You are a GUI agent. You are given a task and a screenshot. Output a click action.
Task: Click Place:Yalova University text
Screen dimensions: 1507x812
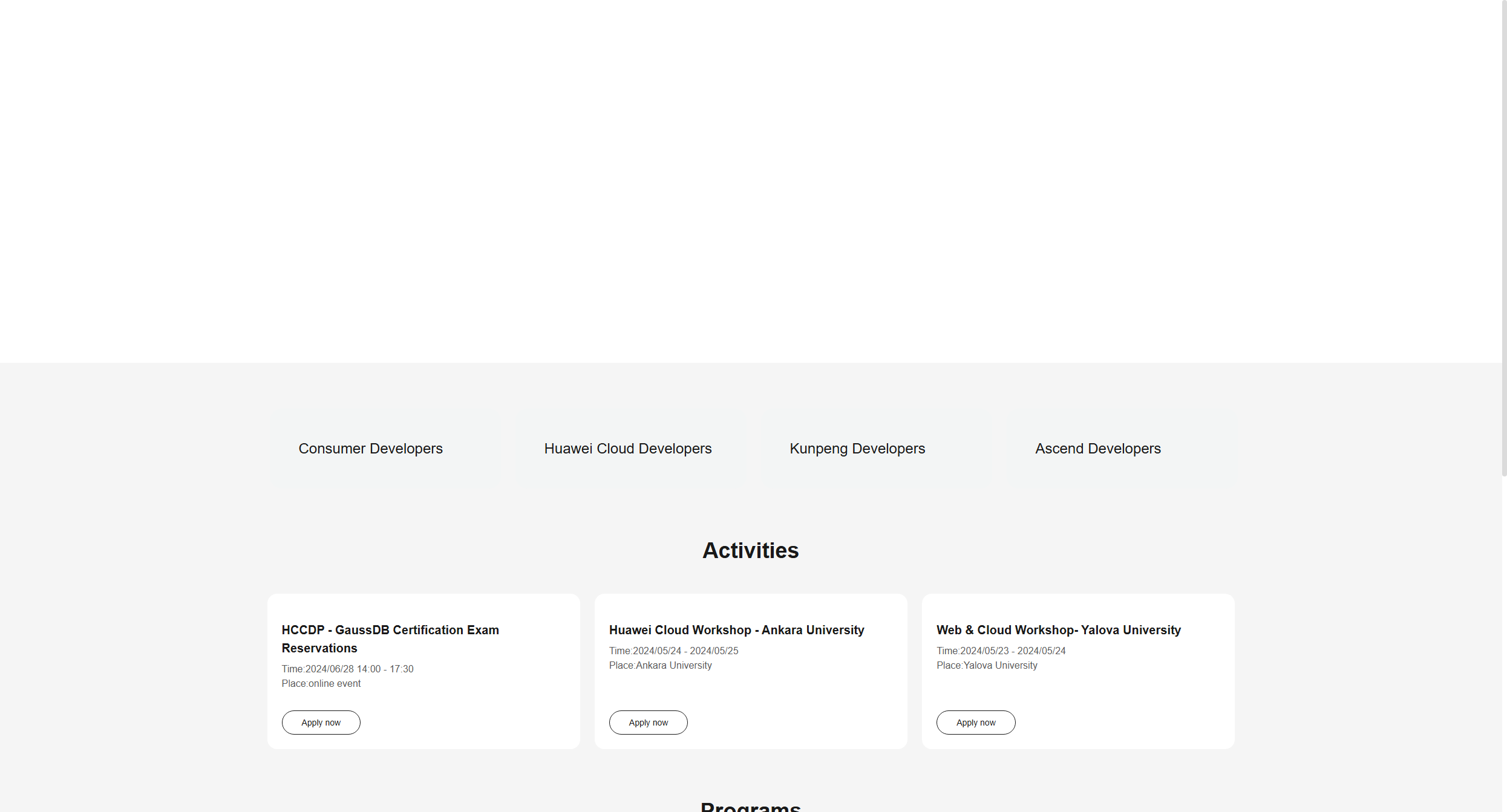[987, 665]
